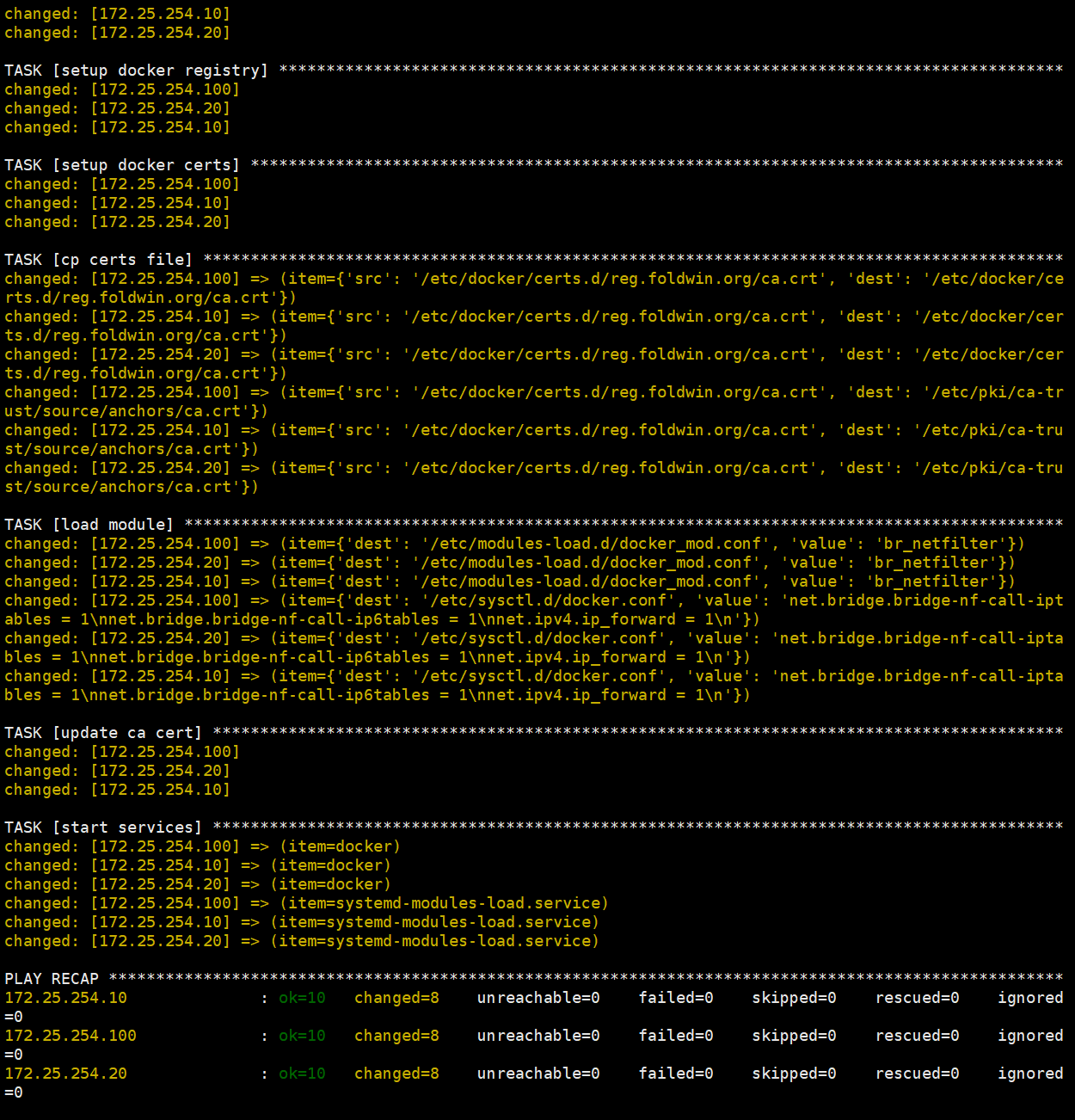Select the second line 'changed: [172.25.254.20]' at top
The image size is (1075, 1120).
[118, 33]
